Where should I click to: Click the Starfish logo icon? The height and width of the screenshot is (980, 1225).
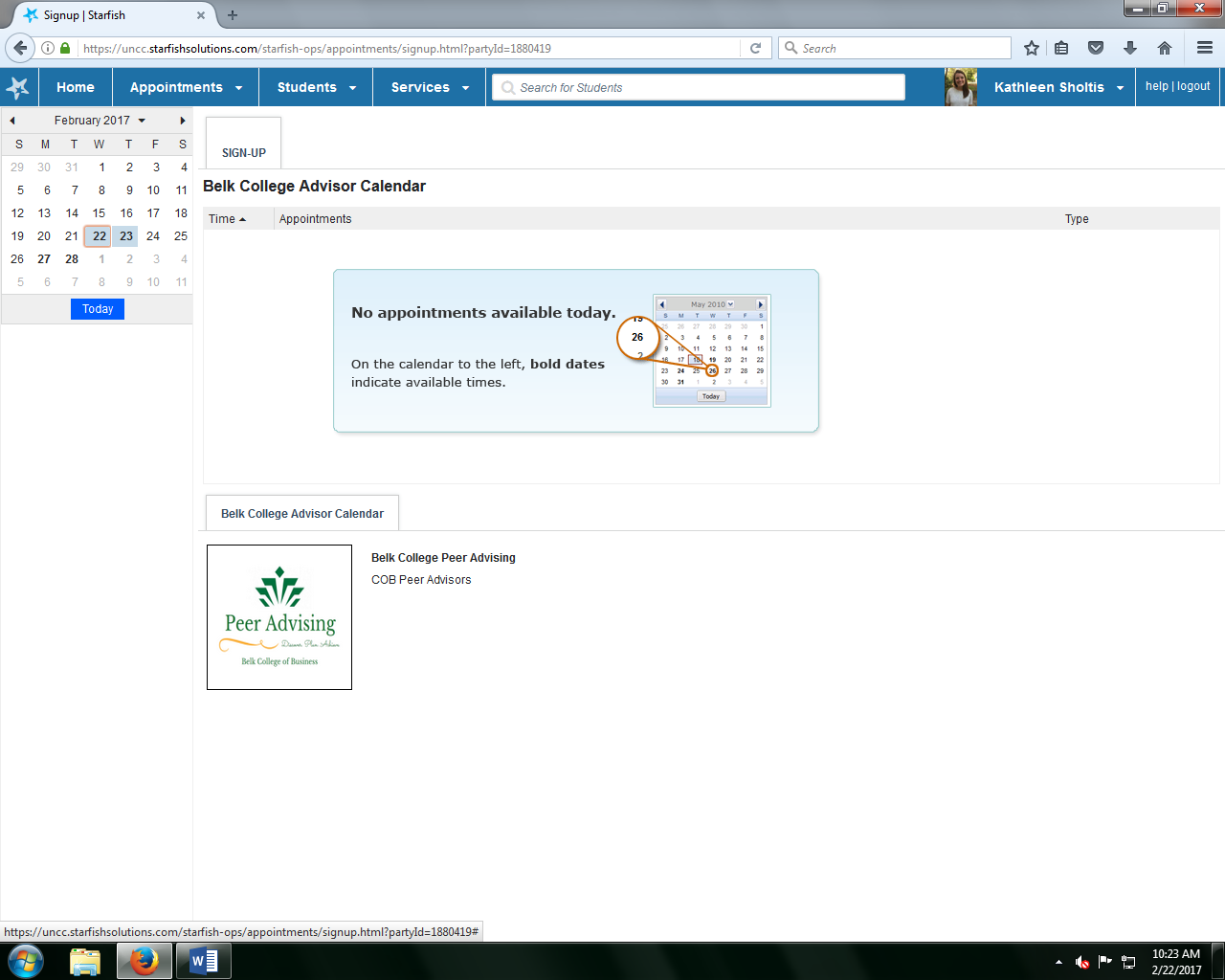tap(18, 87)
